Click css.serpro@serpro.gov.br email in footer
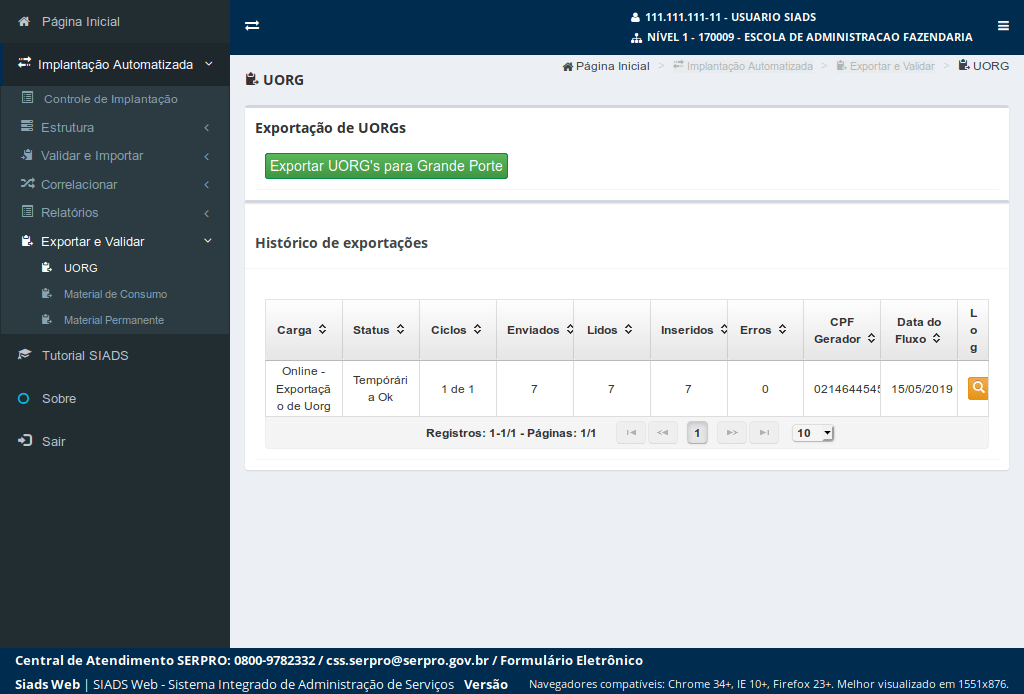The width and height of the screenshot is (1024, 694). click(x=408, y=660)
